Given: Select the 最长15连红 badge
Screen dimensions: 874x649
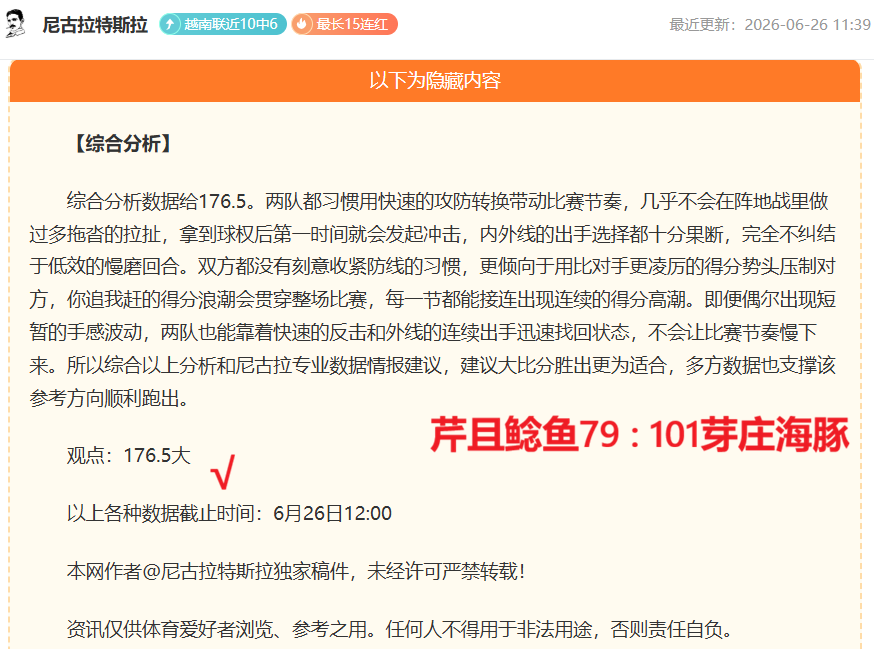Looking at the screenshot, I should (x=344, y=24).
